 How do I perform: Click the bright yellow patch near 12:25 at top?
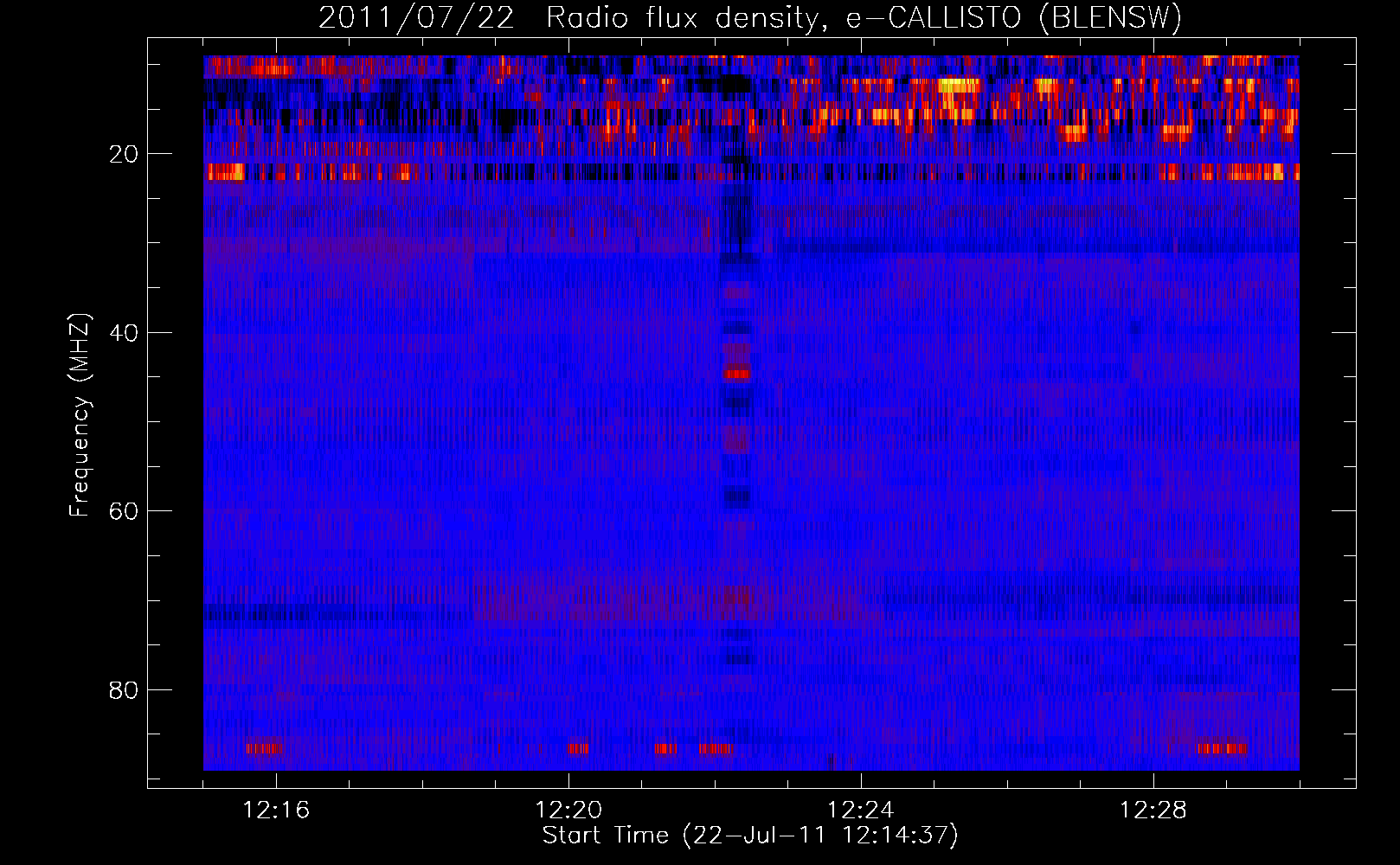(x=960, y=86)
